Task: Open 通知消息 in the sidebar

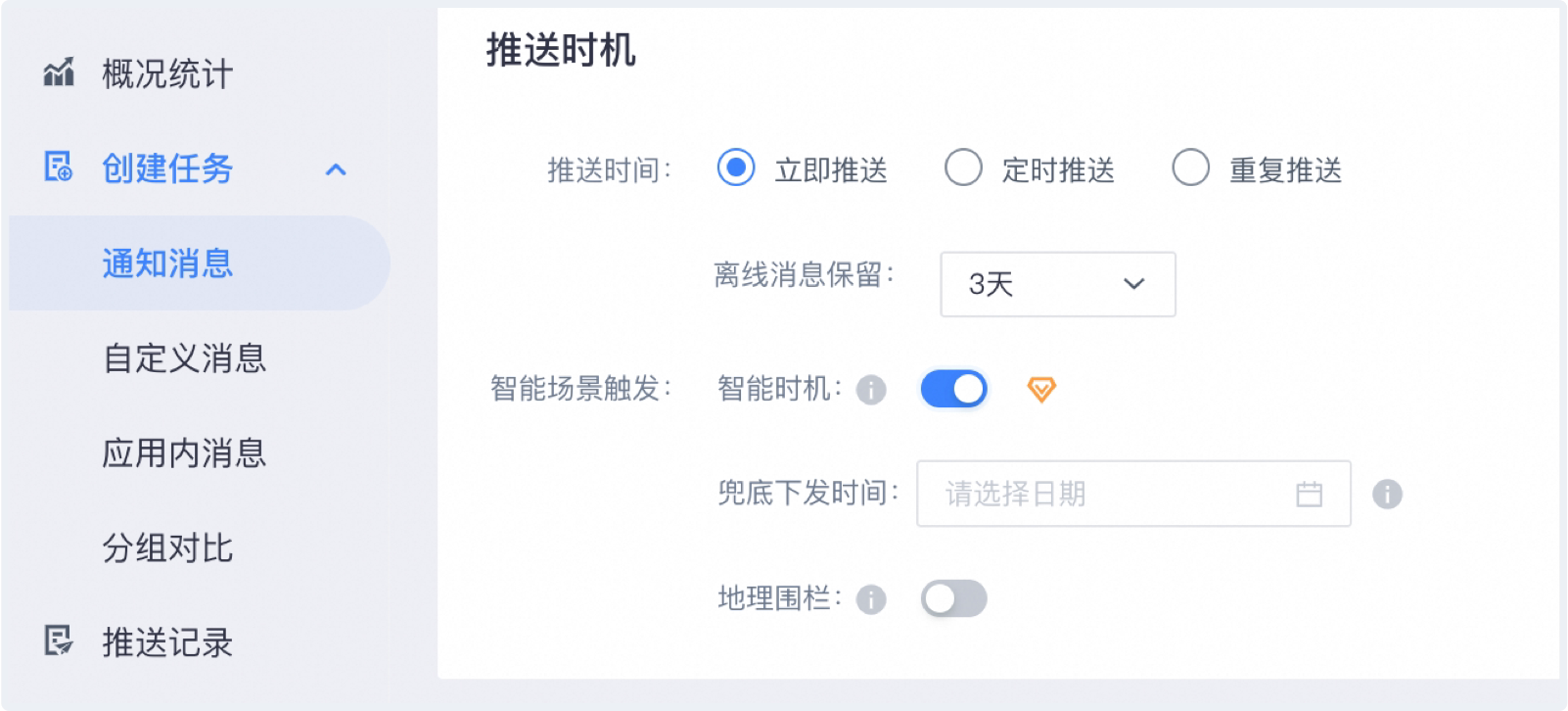Action: [x=167, y=263]
